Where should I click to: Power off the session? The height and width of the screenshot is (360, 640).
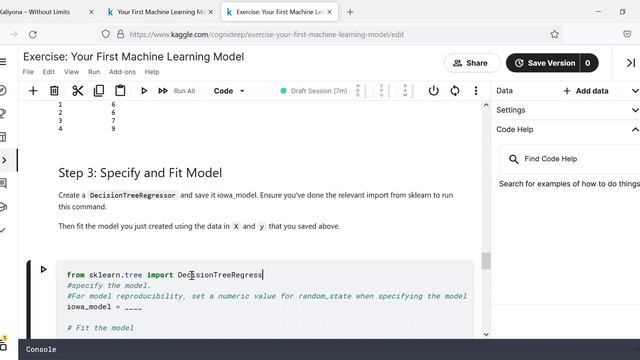[x=433, y=91]
